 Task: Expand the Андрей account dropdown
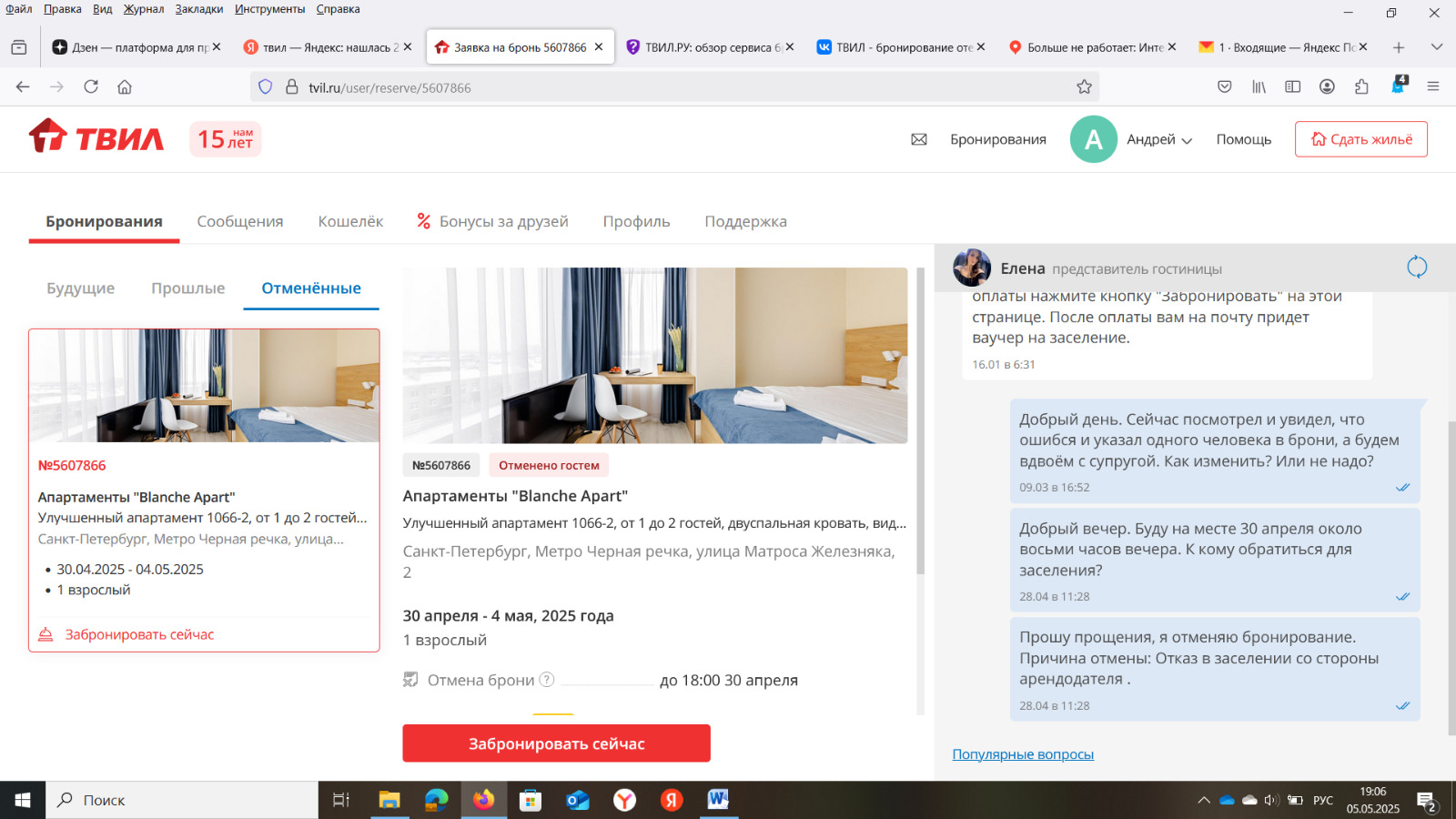[x=1159, y=140]
